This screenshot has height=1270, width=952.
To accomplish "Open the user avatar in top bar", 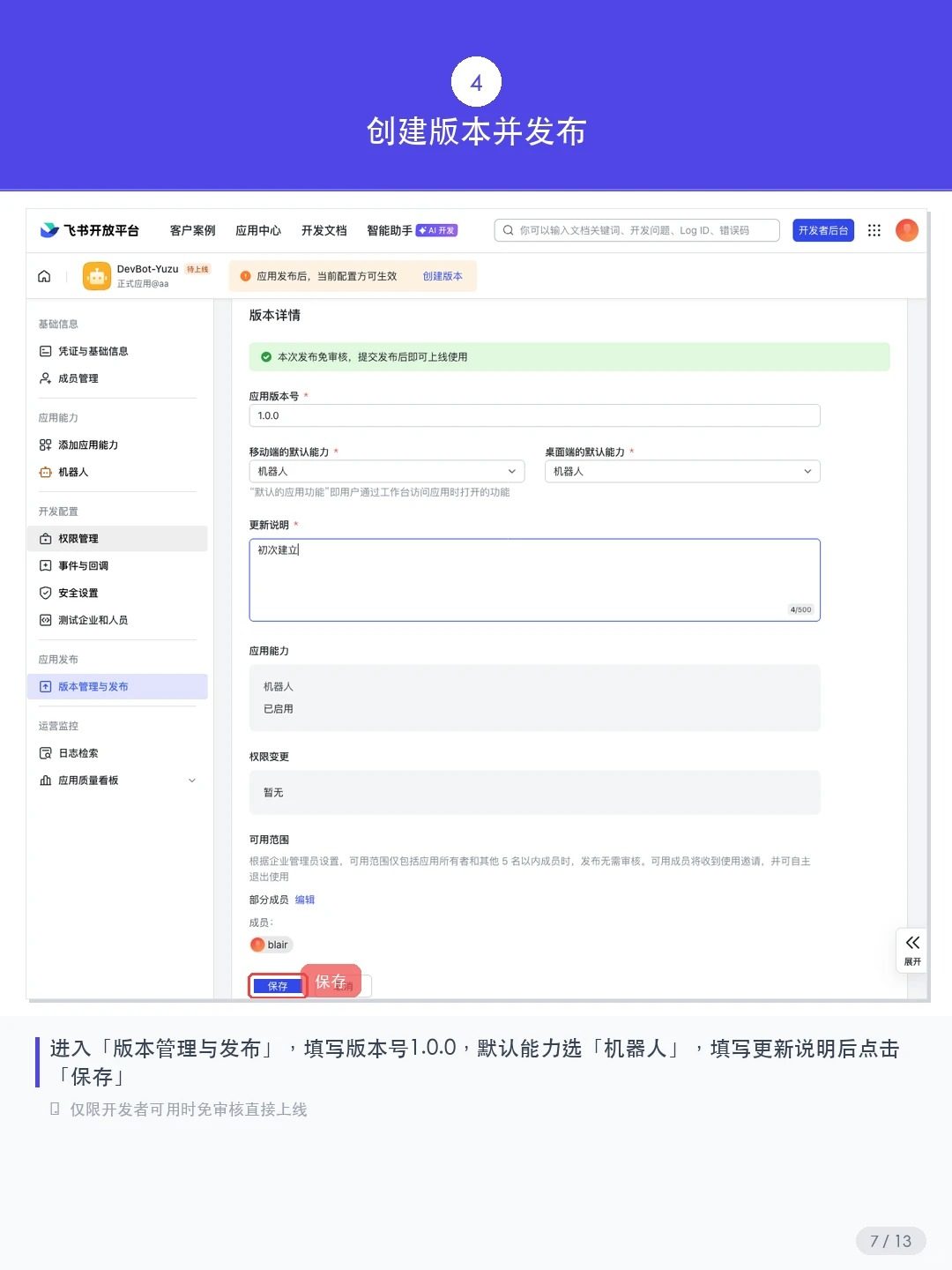I will point(907,230).
